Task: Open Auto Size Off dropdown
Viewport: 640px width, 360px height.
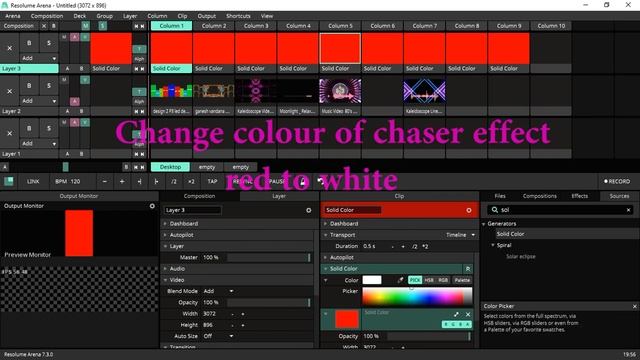Action: click(x=219, y=336)
